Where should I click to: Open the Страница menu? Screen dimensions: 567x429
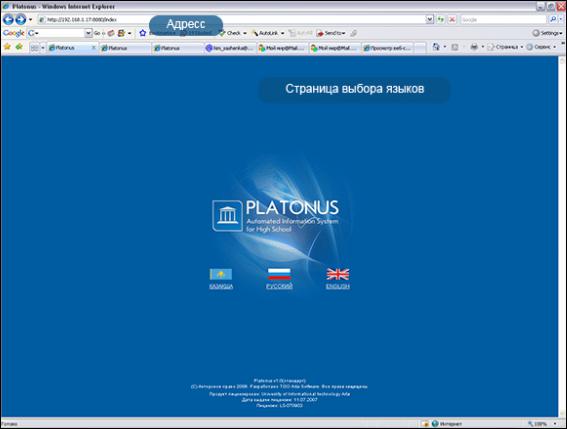tap(505, 47)
